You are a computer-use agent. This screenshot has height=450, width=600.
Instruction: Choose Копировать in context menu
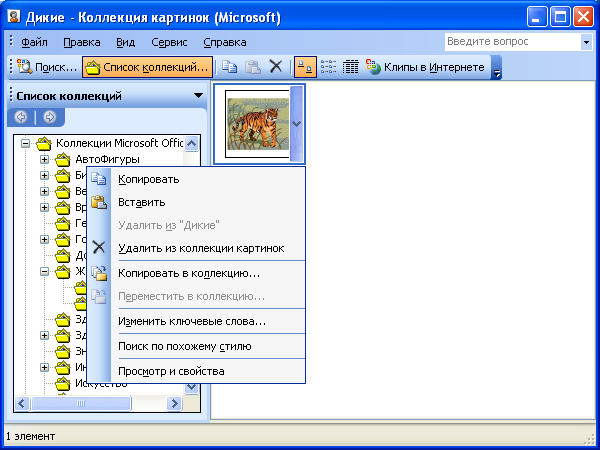(148, 179)
